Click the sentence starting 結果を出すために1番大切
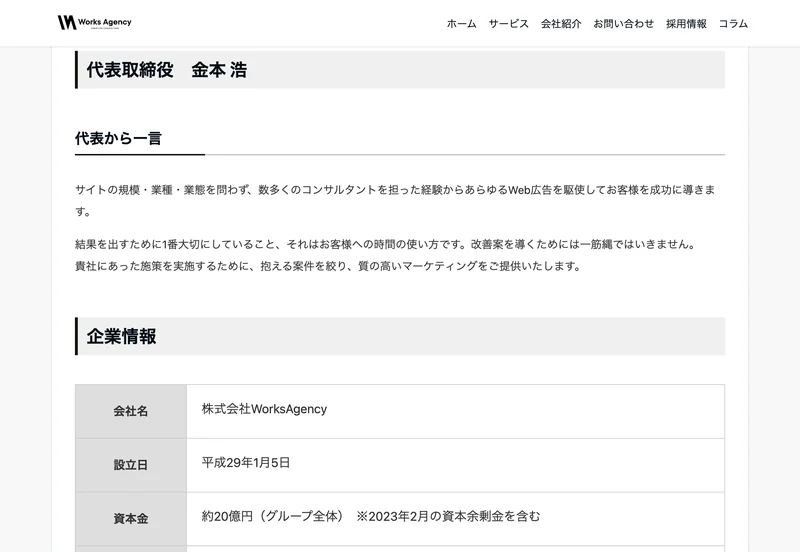This screenshot has height=552, width=800. [386, 244]
